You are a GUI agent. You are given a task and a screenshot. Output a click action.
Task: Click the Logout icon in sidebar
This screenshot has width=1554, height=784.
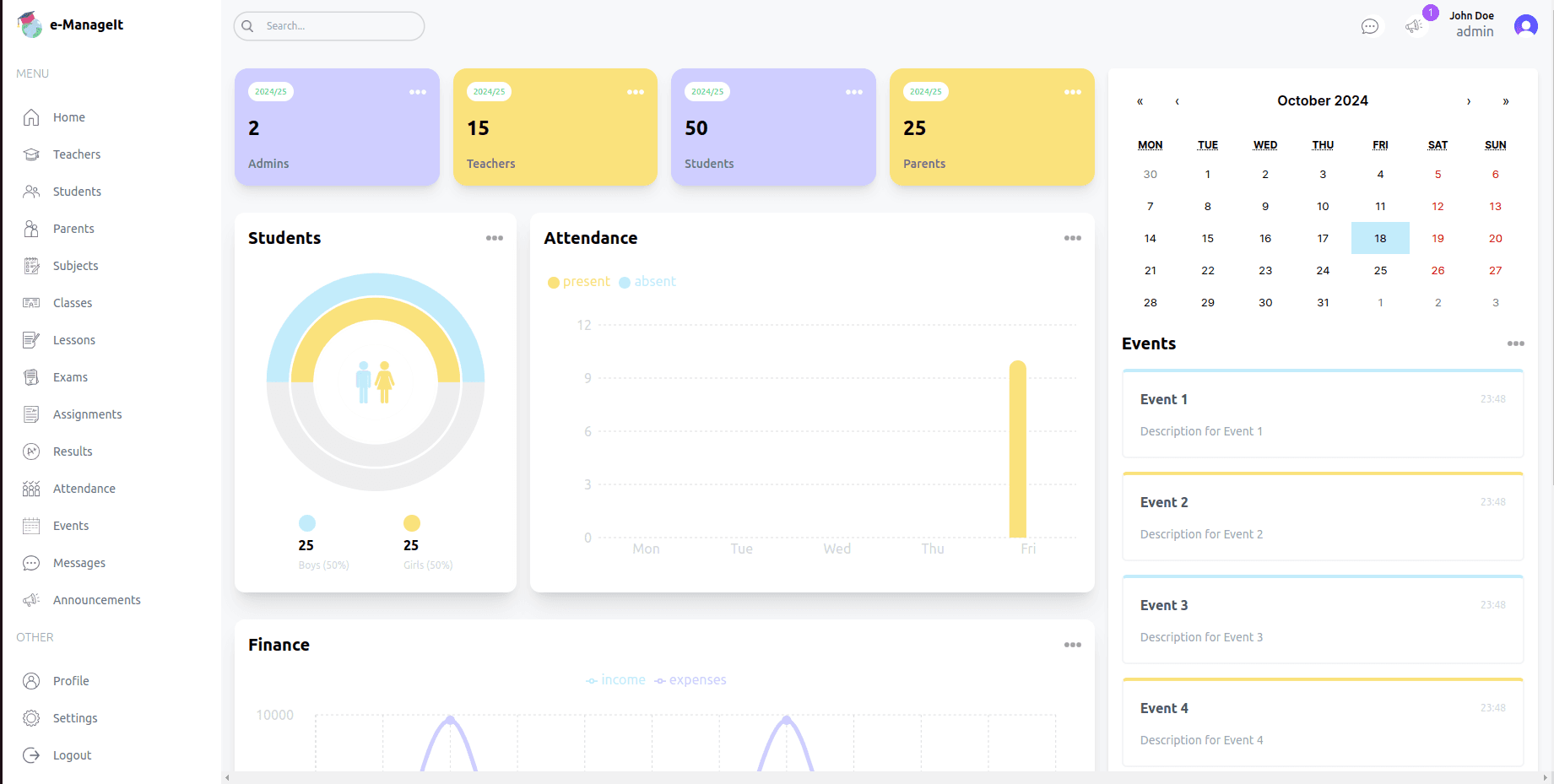[31, 755]
